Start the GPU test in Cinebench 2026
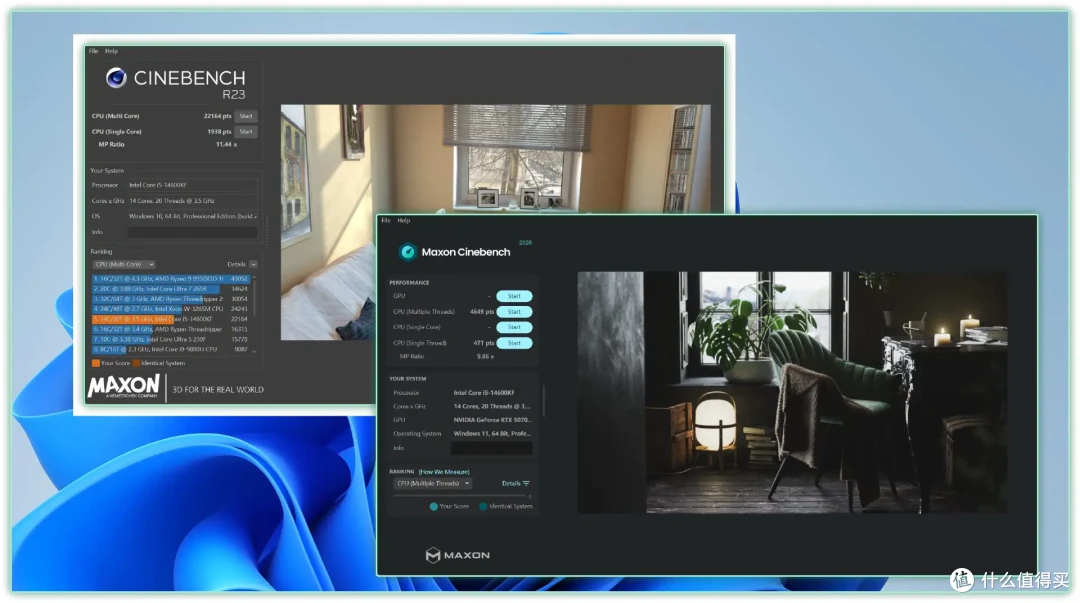Screen dimensions: 1080x603 [x=514, y=296]
